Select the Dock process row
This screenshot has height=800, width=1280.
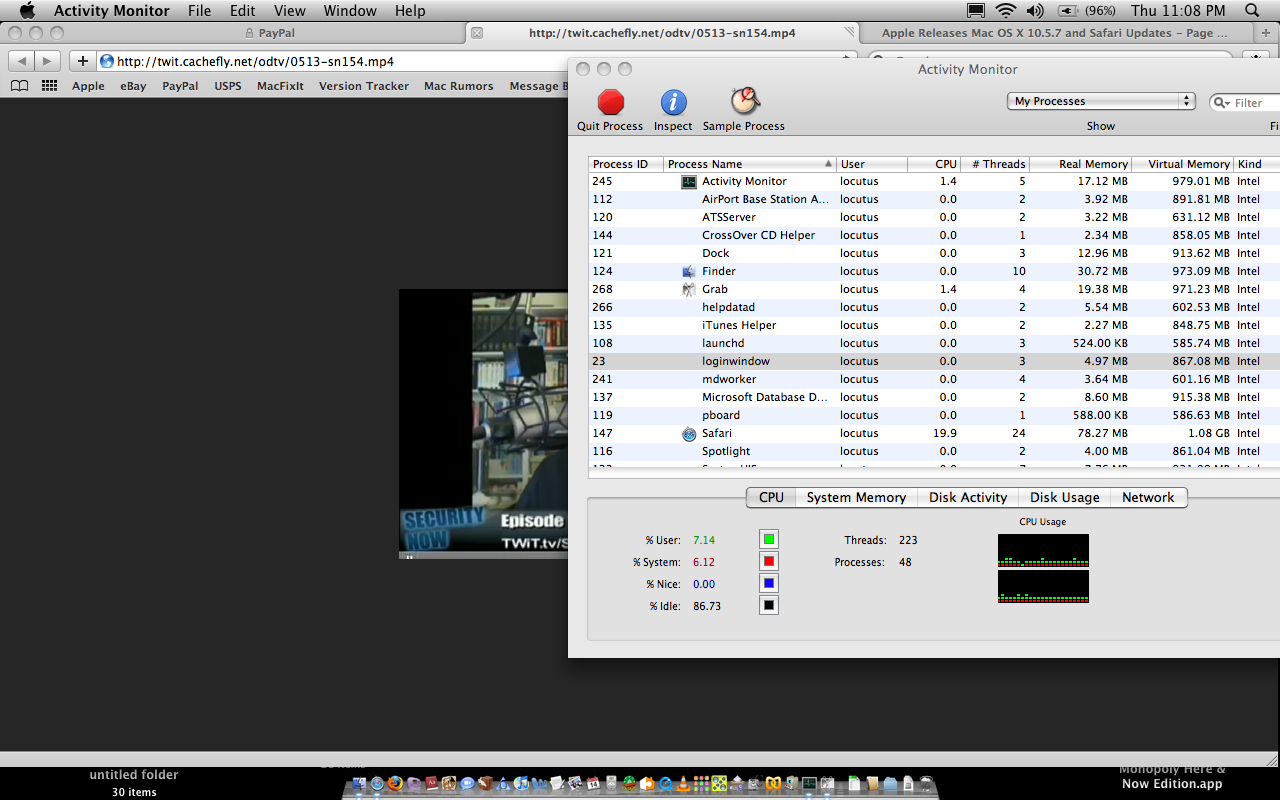(x=934, y=253)
